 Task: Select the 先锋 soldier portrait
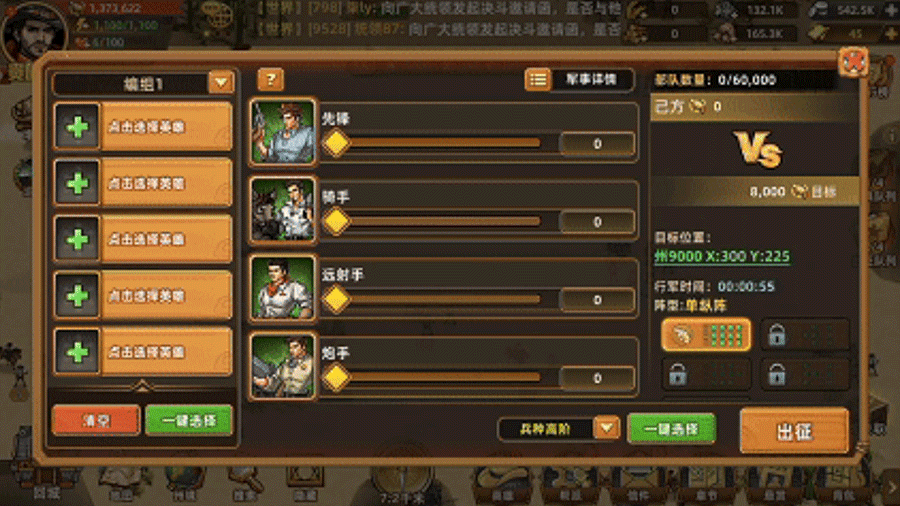pos(283,131)
